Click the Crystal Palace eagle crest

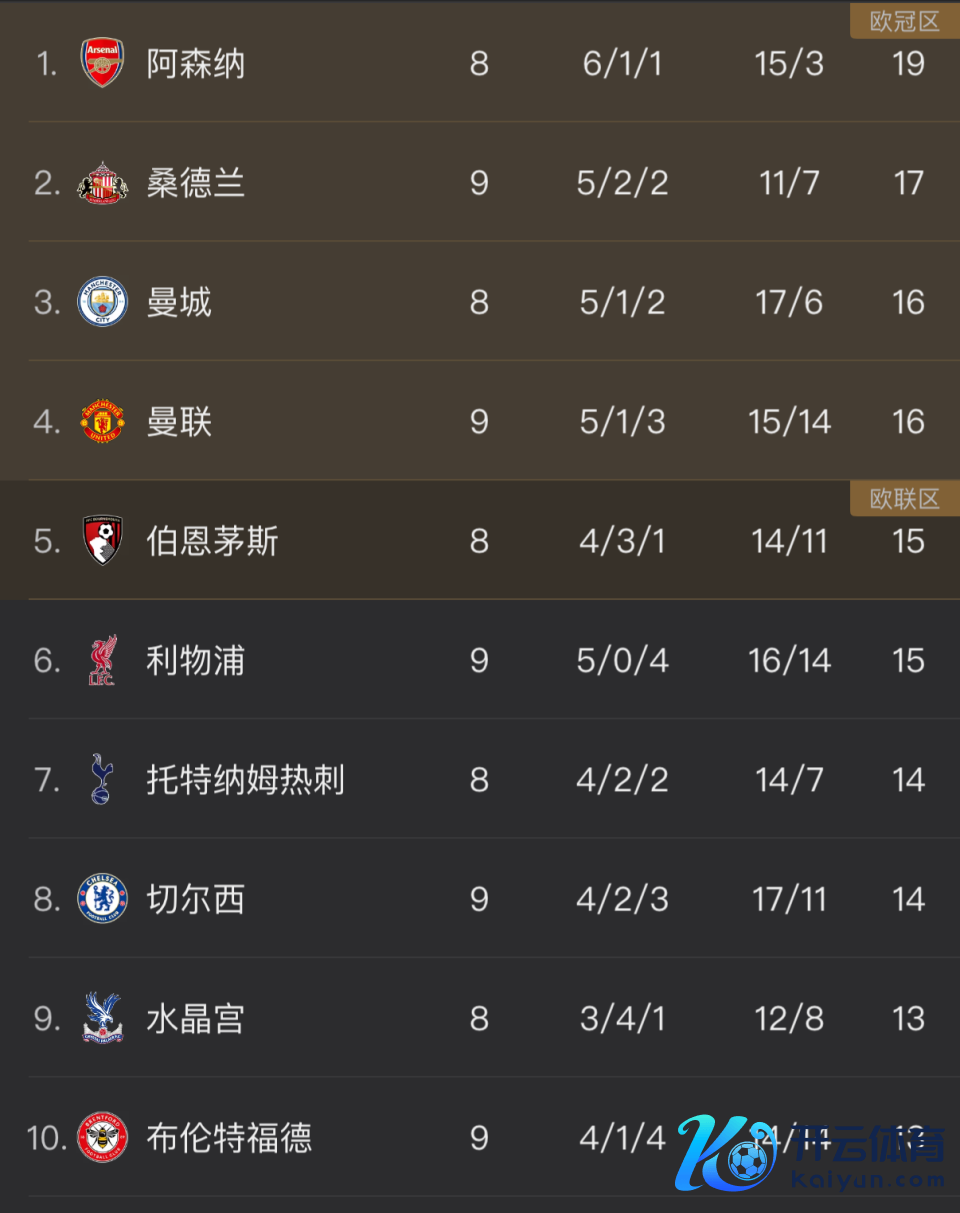click(102, 1018)
